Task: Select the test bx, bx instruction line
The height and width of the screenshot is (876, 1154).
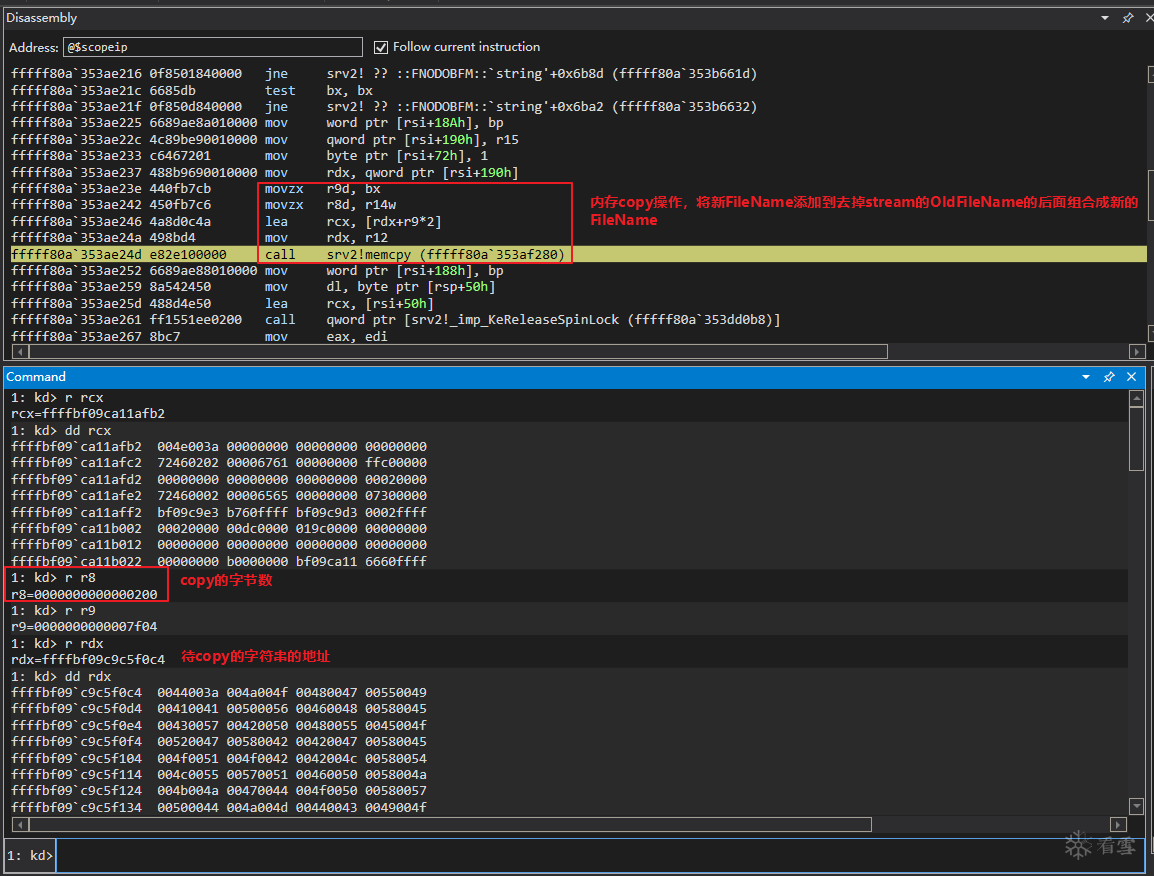Action: (192, 91)
